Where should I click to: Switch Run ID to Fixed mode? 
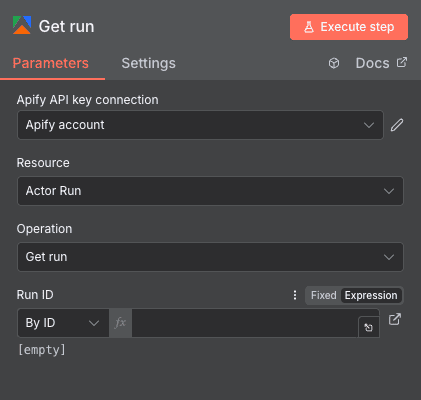pos(323,295)
